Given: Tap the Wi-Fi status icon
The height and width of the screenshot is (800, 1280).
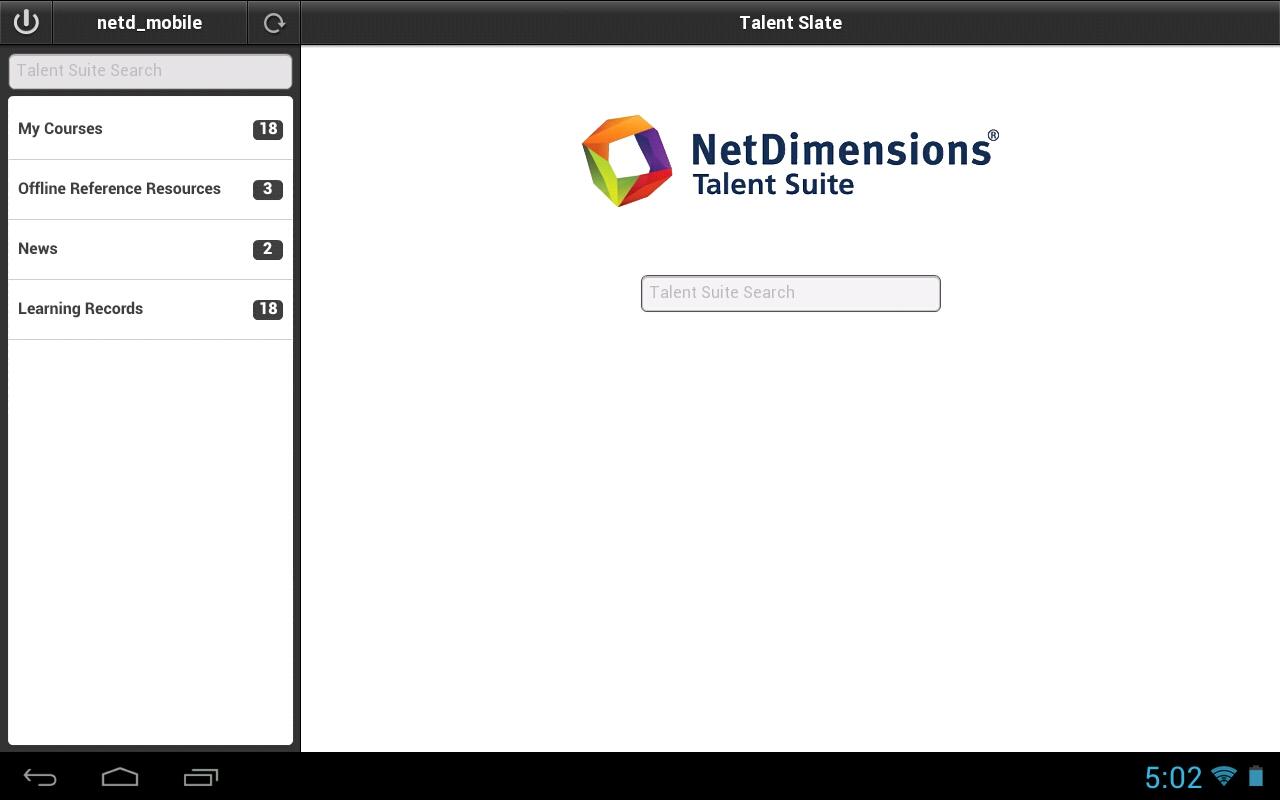Looking at the screenshot, I should (x=1223, y=776).
